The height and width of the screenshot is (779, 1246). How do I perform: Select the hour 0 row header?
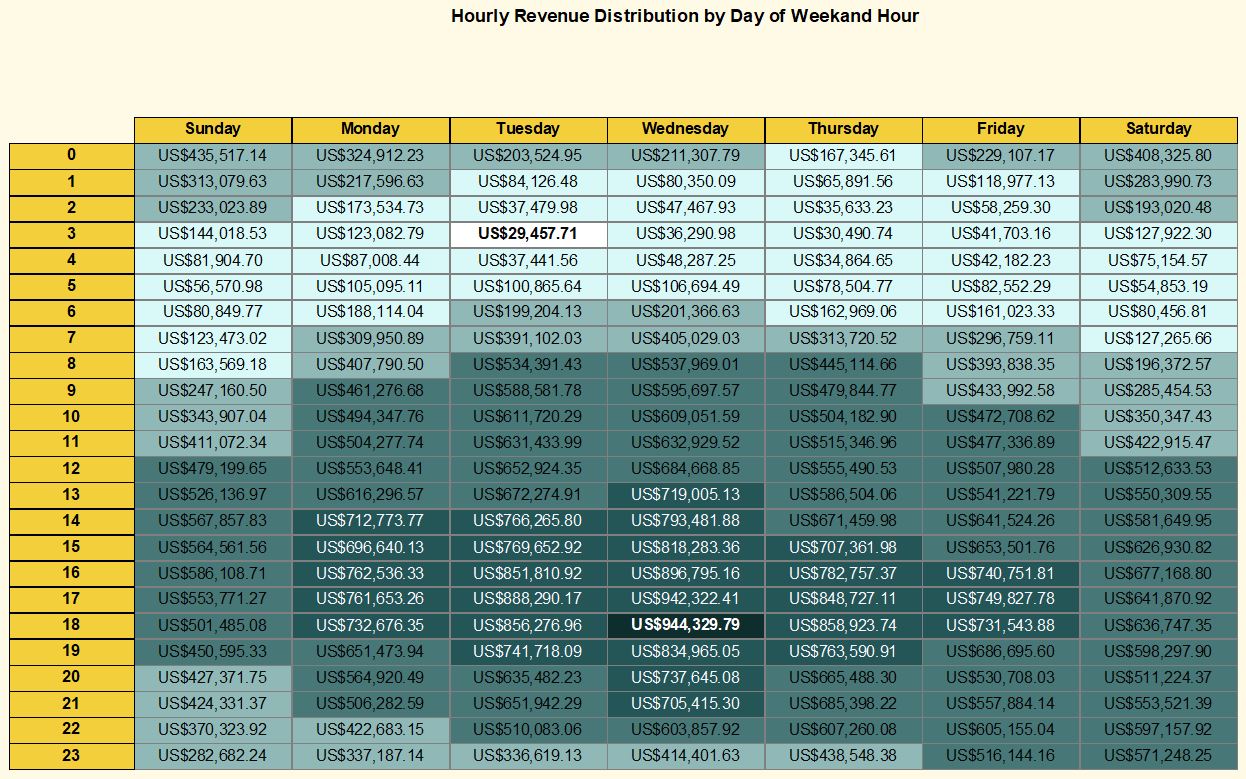71,155
